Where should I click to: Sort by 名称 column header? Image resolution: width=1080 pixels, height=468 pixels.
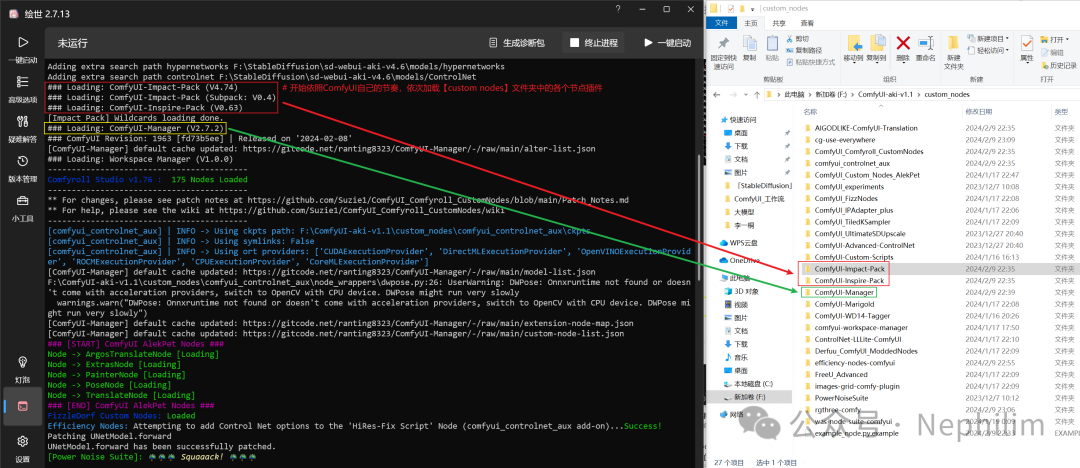click(x=811, y=112)
